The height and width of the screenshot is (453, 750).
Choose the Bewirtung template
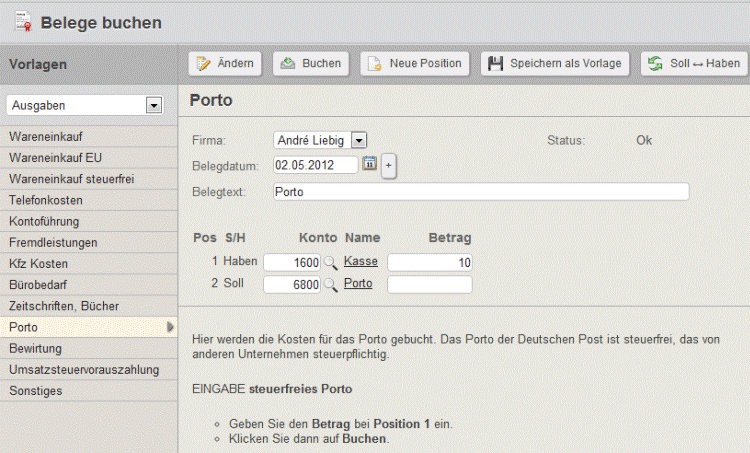(35, 348)
